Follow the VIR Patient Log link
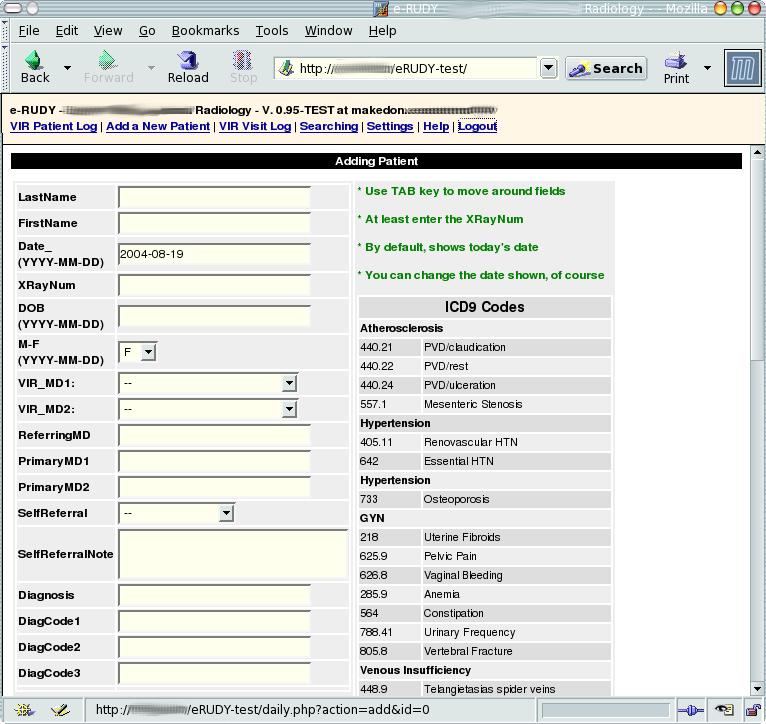Screen dimensions: 766x724 coord(53,126)
